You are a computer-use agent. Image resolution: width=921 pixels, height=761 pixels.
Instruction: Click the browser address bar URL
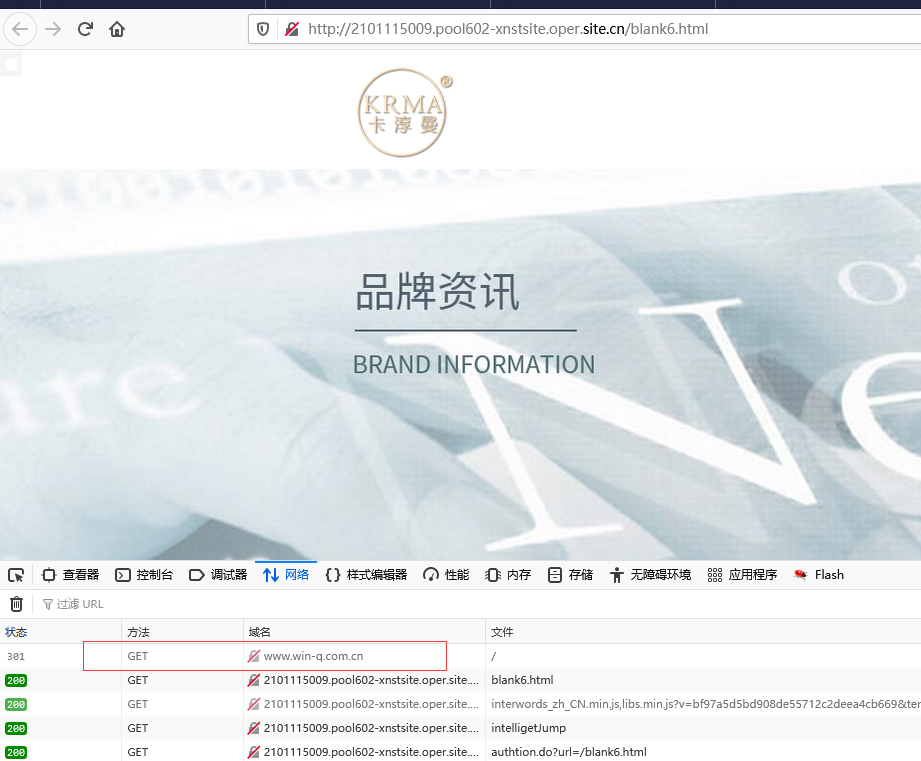[x=508, y=29]
